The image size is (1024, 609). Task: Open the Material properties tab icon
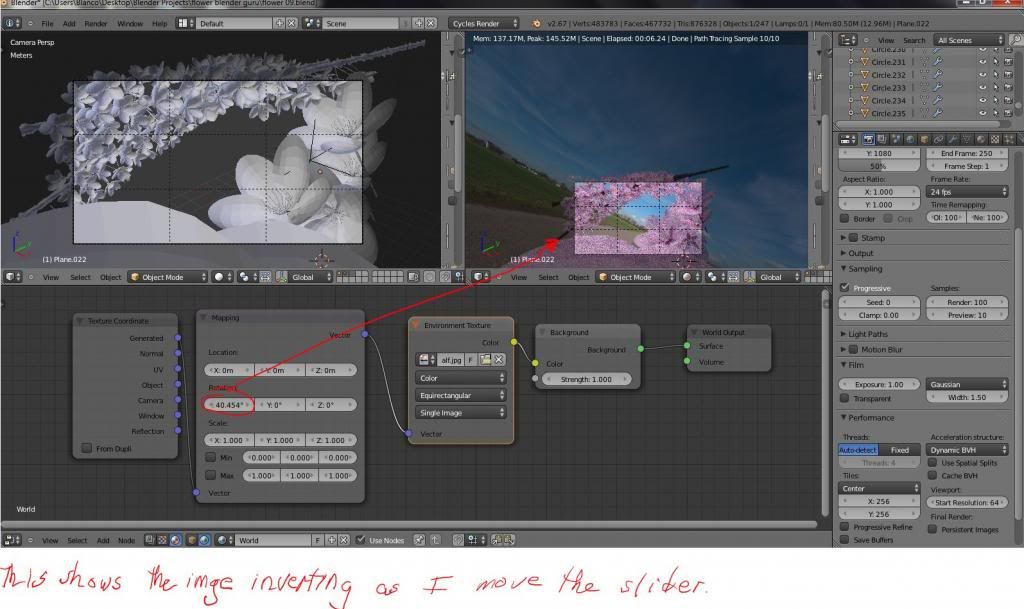coord(981,139)
